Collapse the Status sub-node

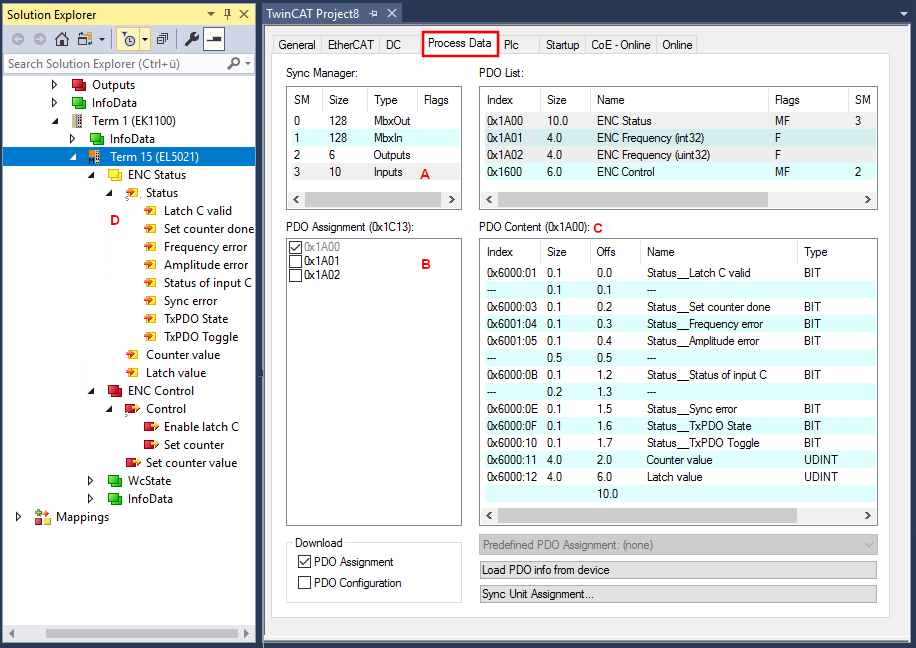109,193
